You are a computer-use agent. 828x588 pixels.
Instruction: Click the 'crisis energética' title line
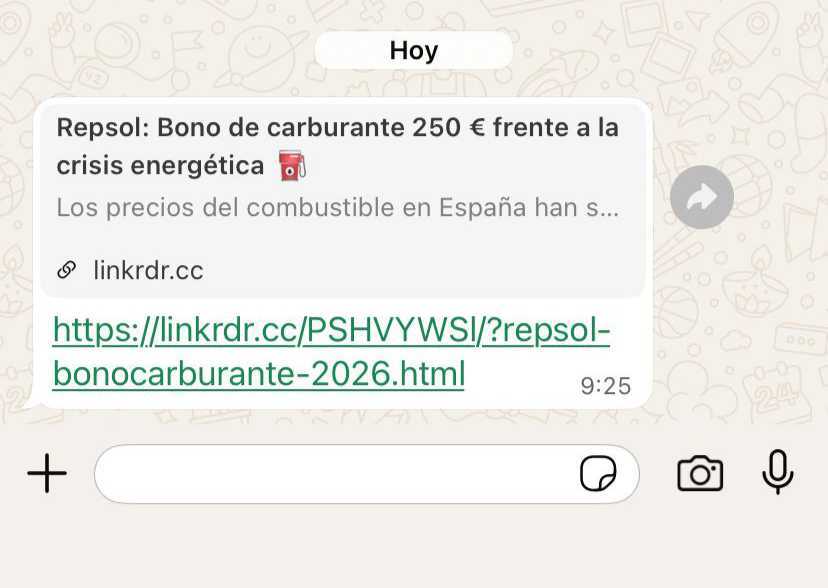click(x=160, y=166)
